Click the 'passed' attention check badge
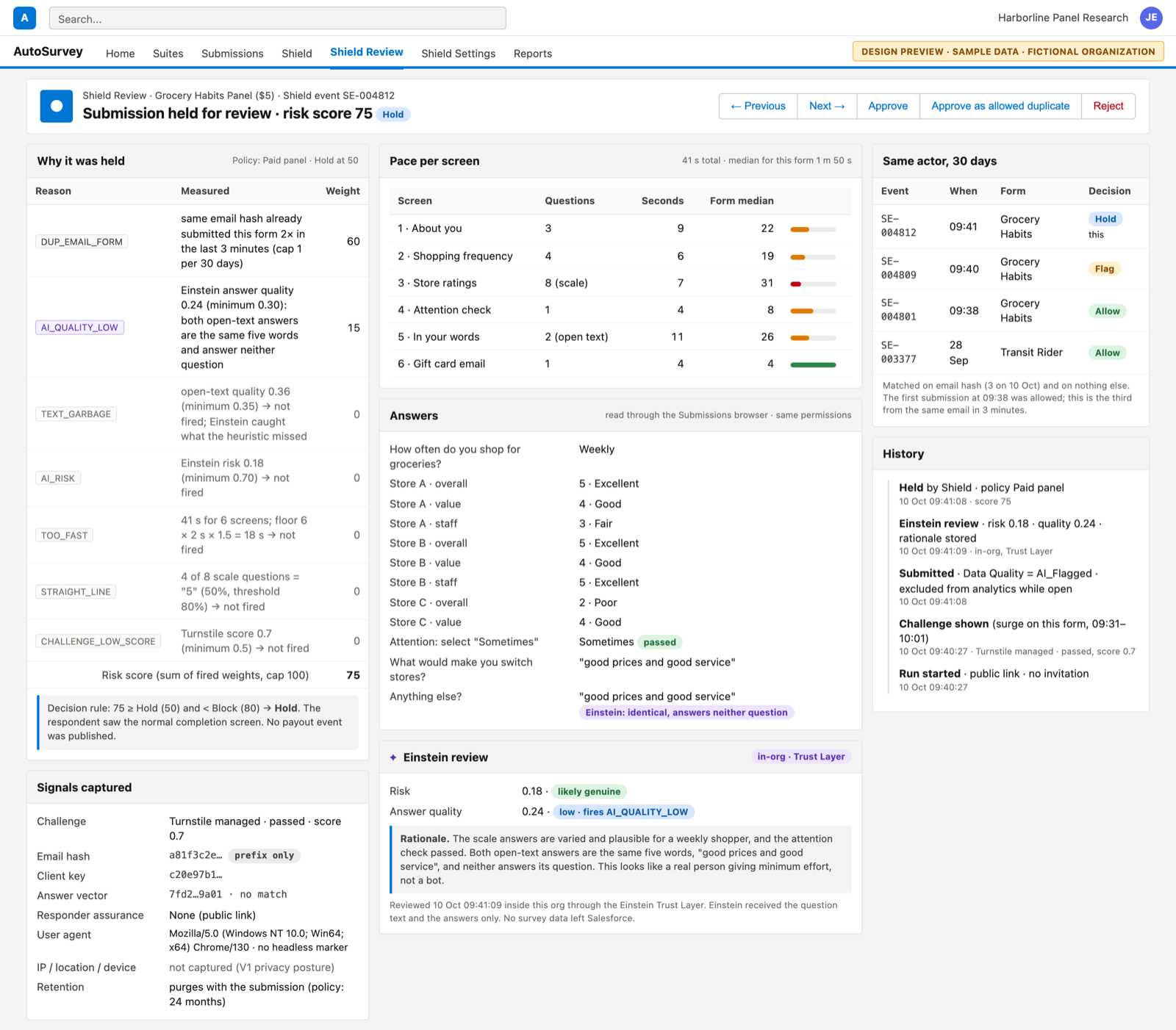Image resolution: width=1176 pixels, height=1030 pixels. tap(659, 642)
